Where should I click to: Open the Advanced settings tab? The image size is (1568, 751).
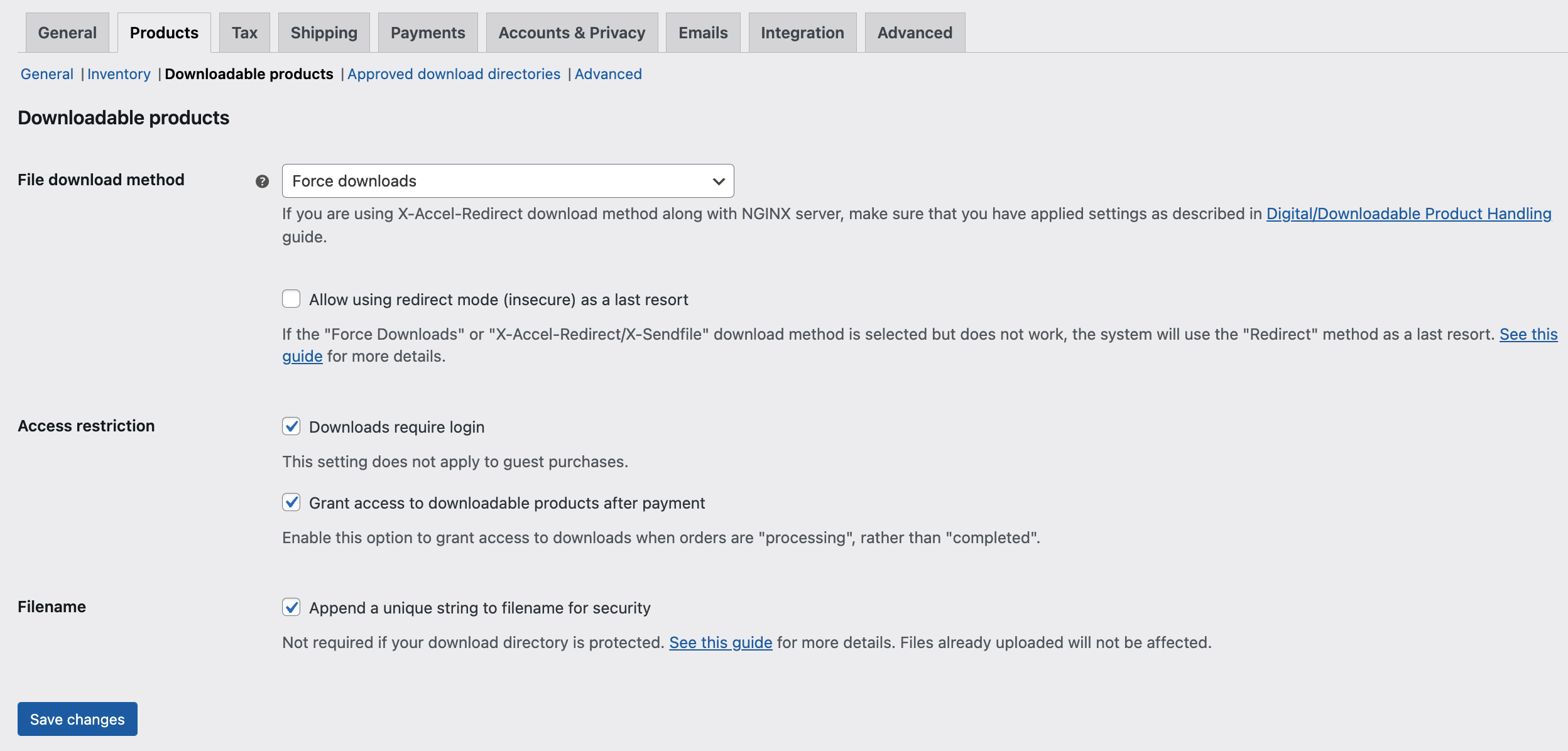pyautogui.click(x=915, y=32)
